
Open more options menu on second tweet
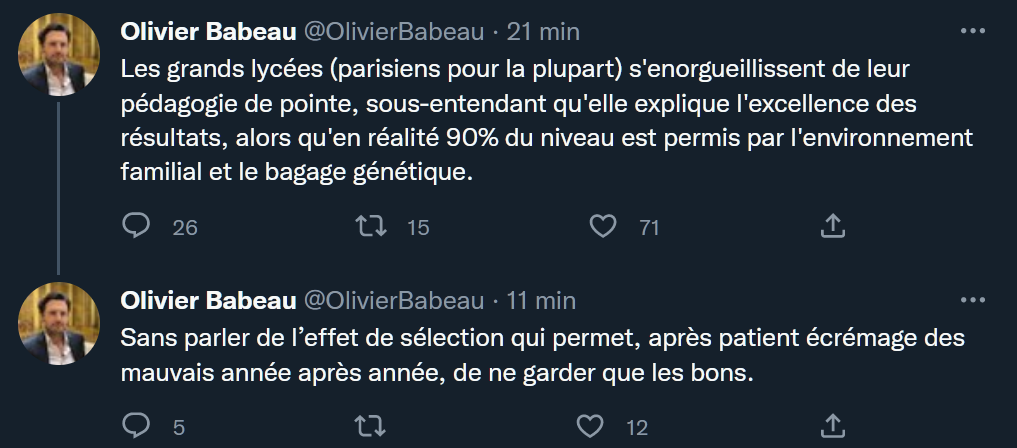(972, 299)
